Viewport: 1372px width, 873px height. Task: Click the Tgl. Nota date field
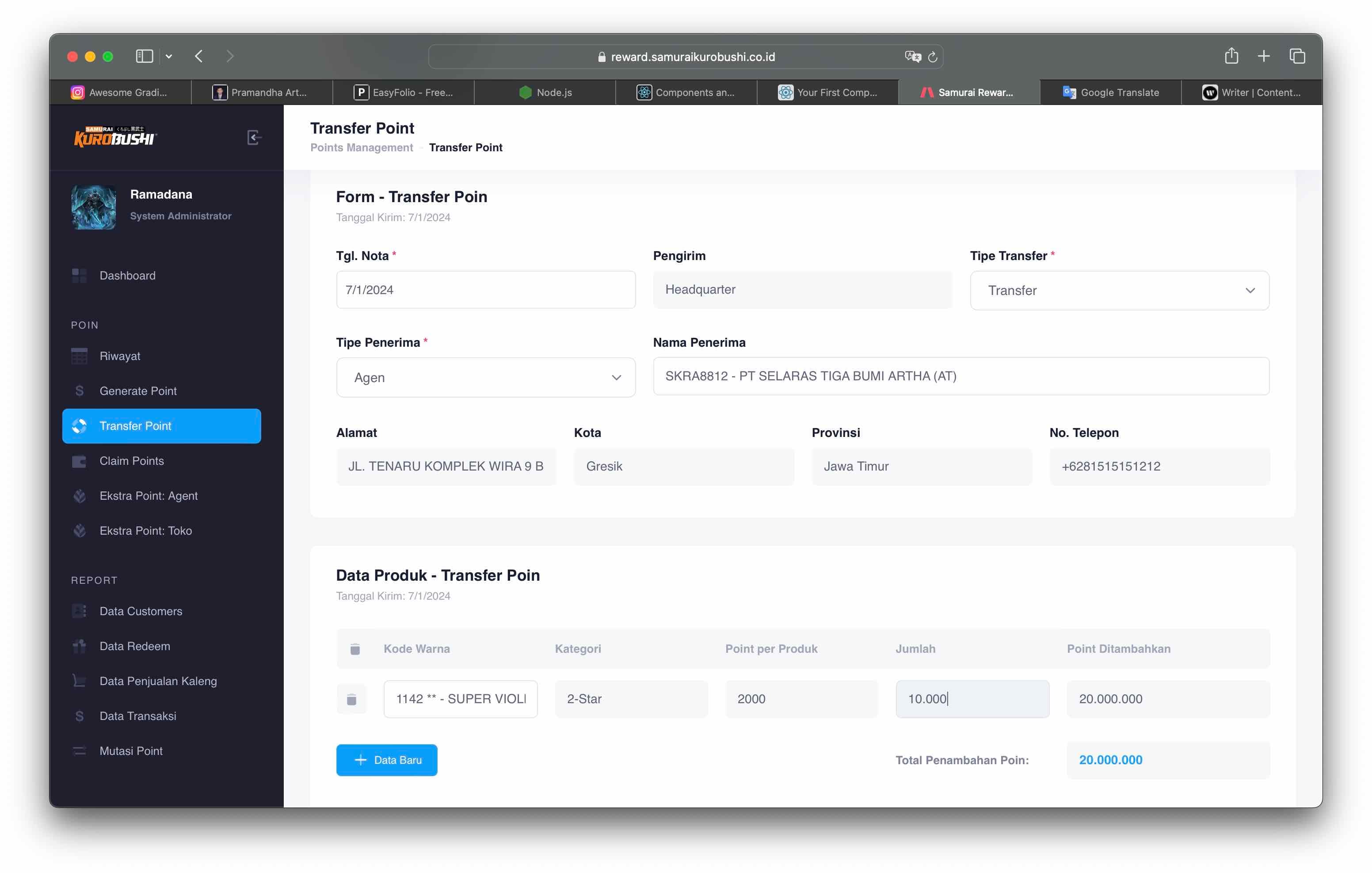click(485, 290)
